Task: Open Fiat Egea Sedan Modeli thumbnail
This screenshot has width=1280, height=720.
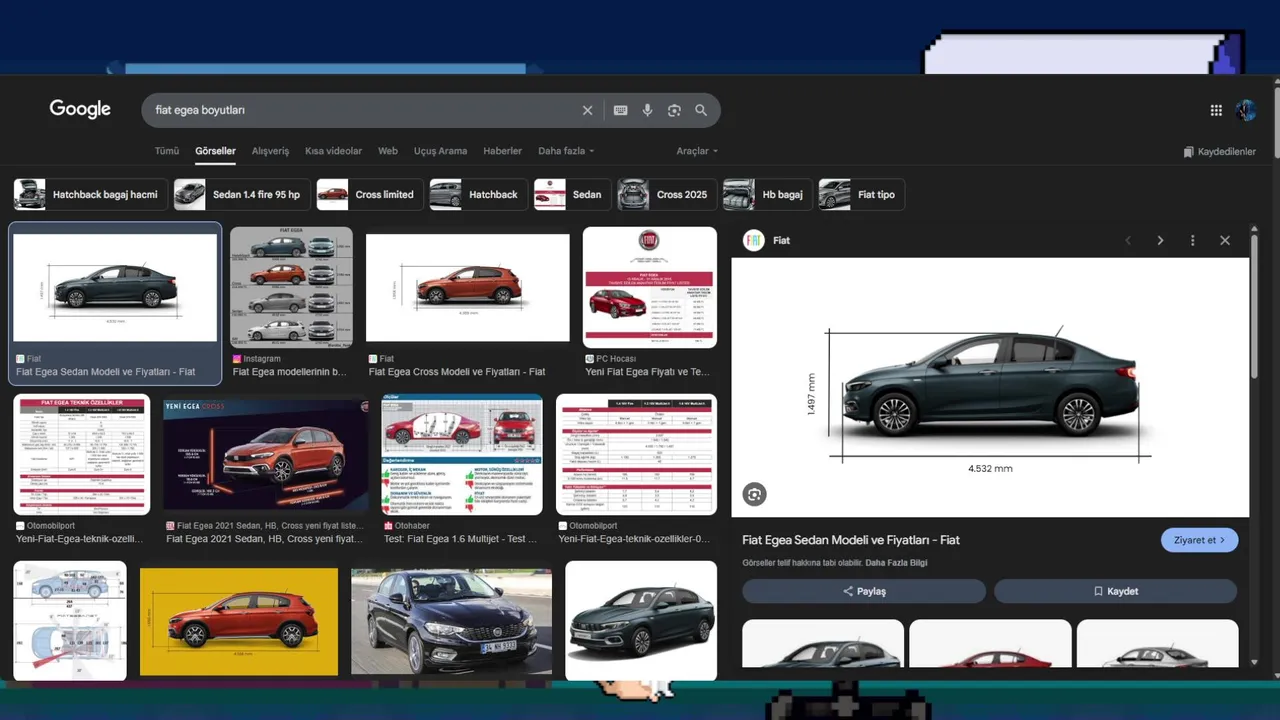Action: (x=115, y=288)
